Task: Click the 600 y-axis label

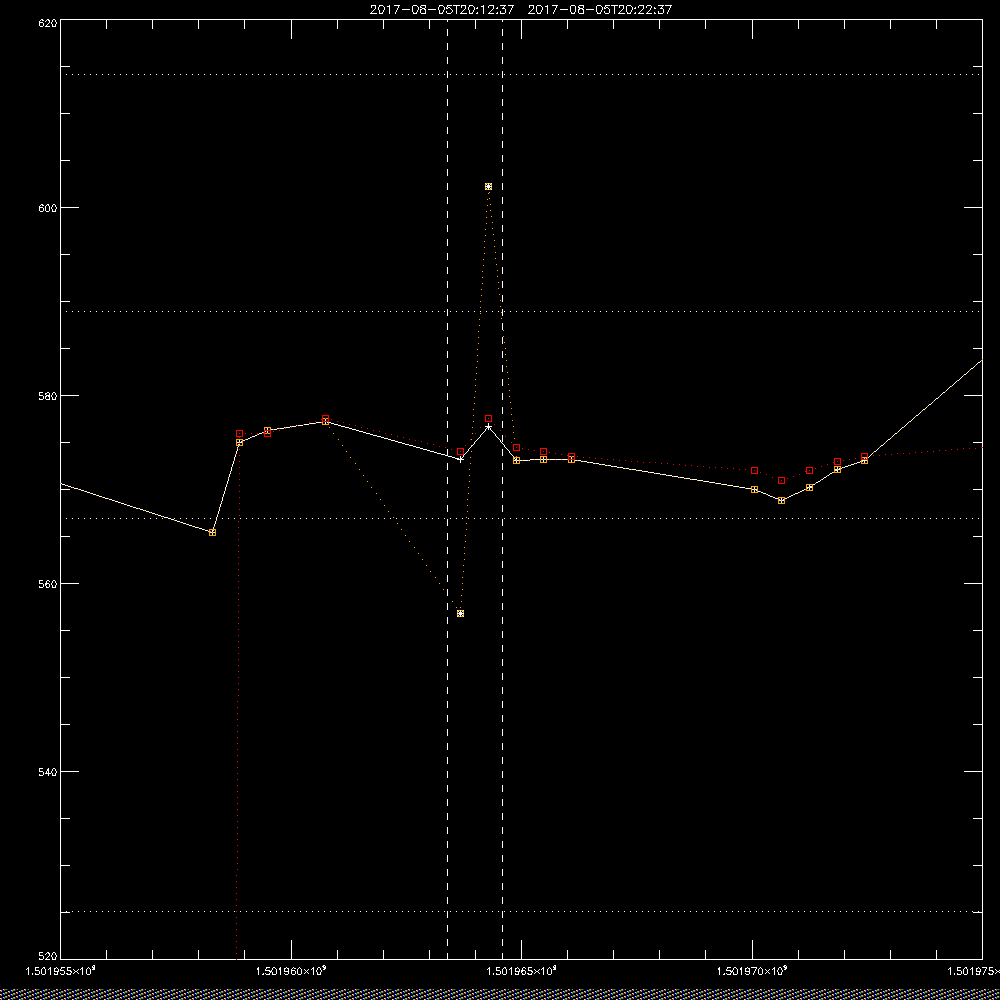Action: (48, 208)
